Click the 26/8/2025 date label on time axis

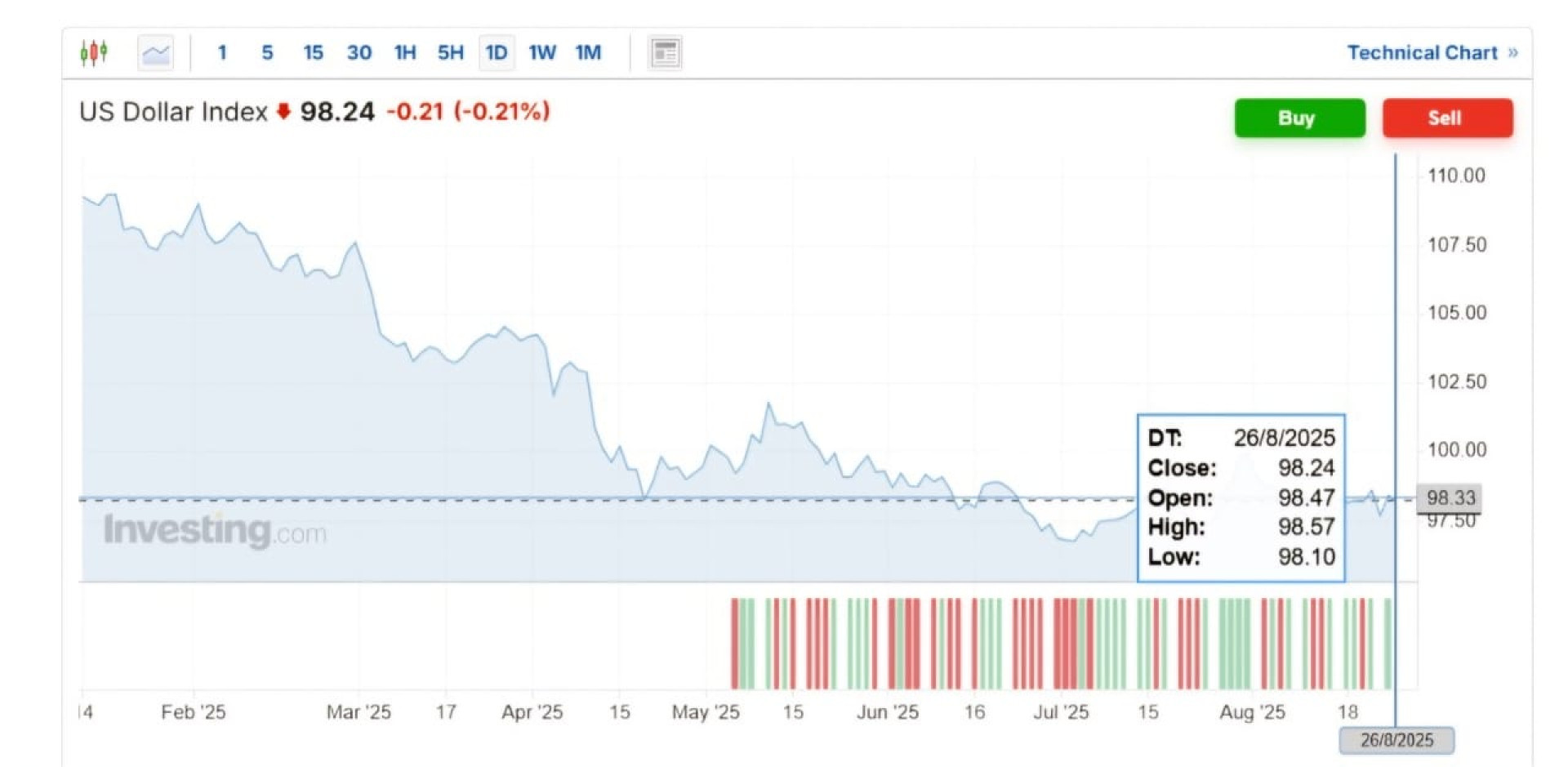pos(1396,740)
